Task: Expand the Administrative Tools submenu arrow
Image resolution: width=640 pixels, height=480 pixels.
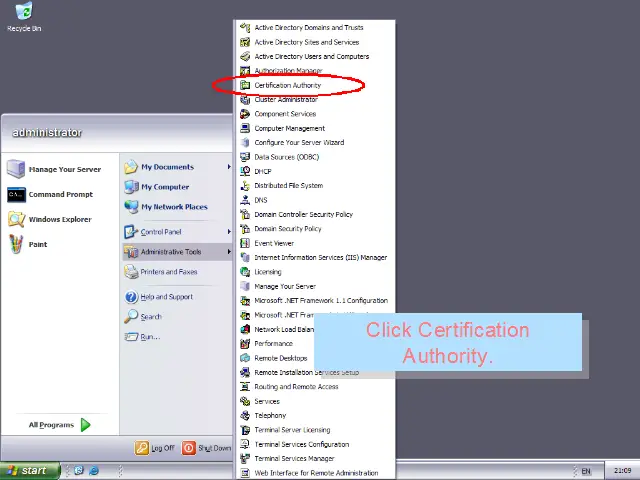Action: point(229,252)
